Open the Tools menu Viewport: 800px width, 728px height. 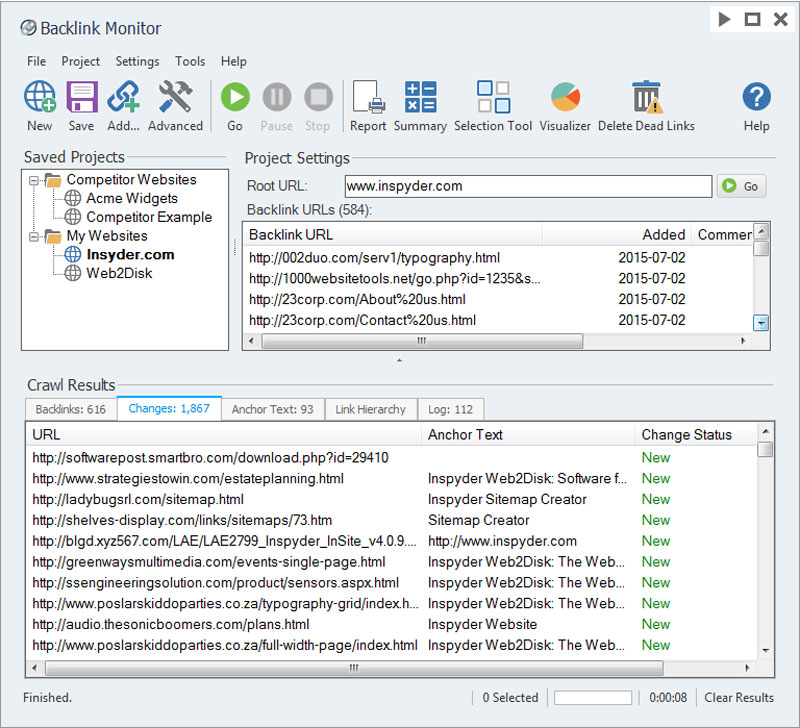pyautogui.click(x=190, y=61)
